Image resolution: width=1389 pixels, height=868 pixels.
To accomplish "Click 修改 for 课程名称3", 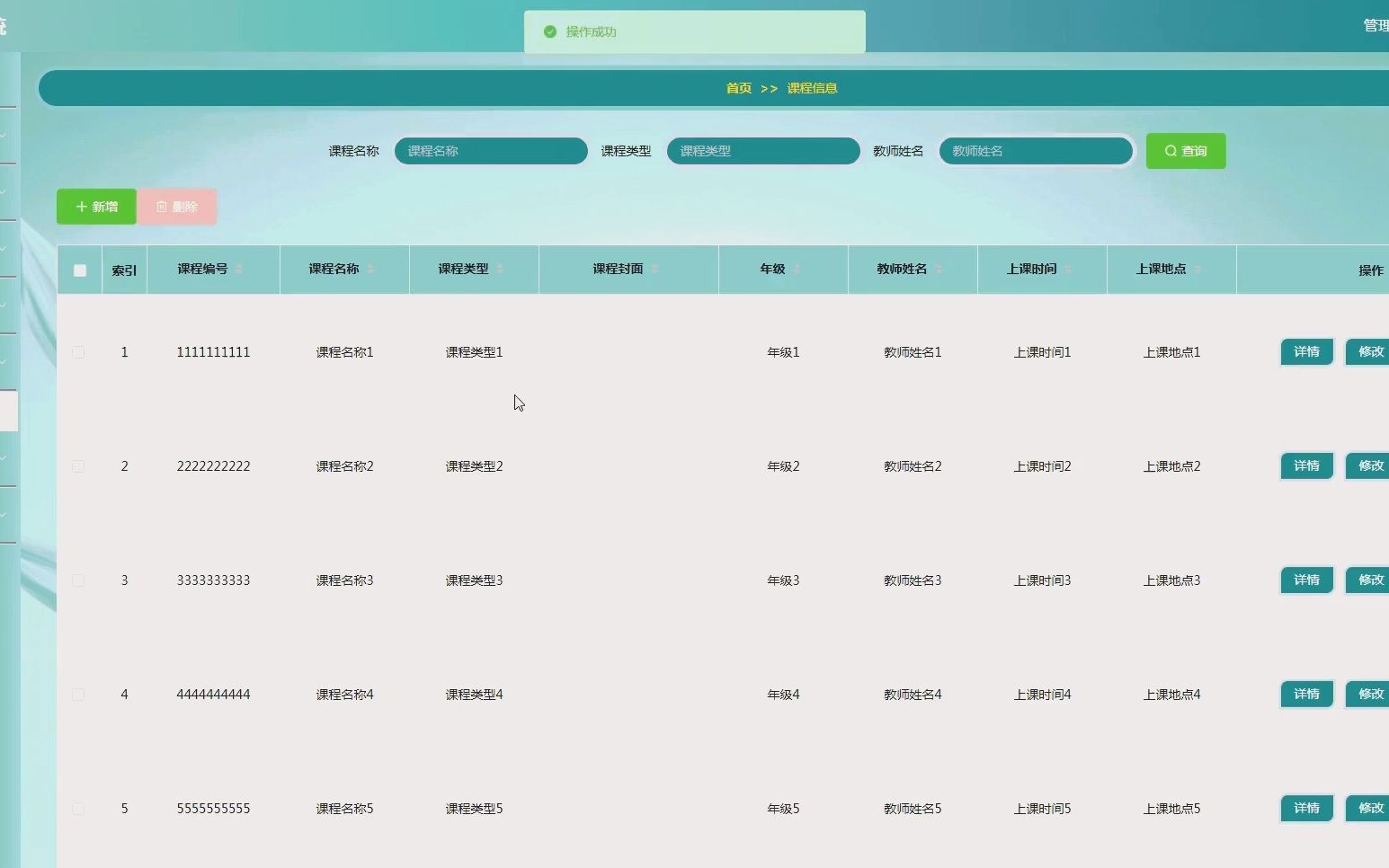I will 1367,580.
